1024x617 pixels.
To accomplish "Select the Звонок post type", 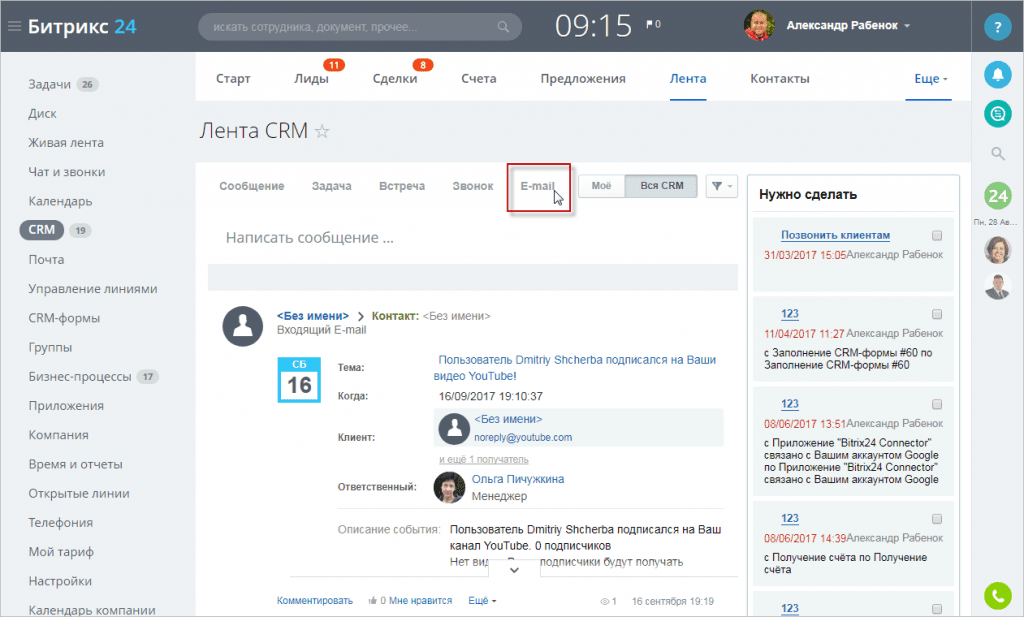I will [473, 186].
